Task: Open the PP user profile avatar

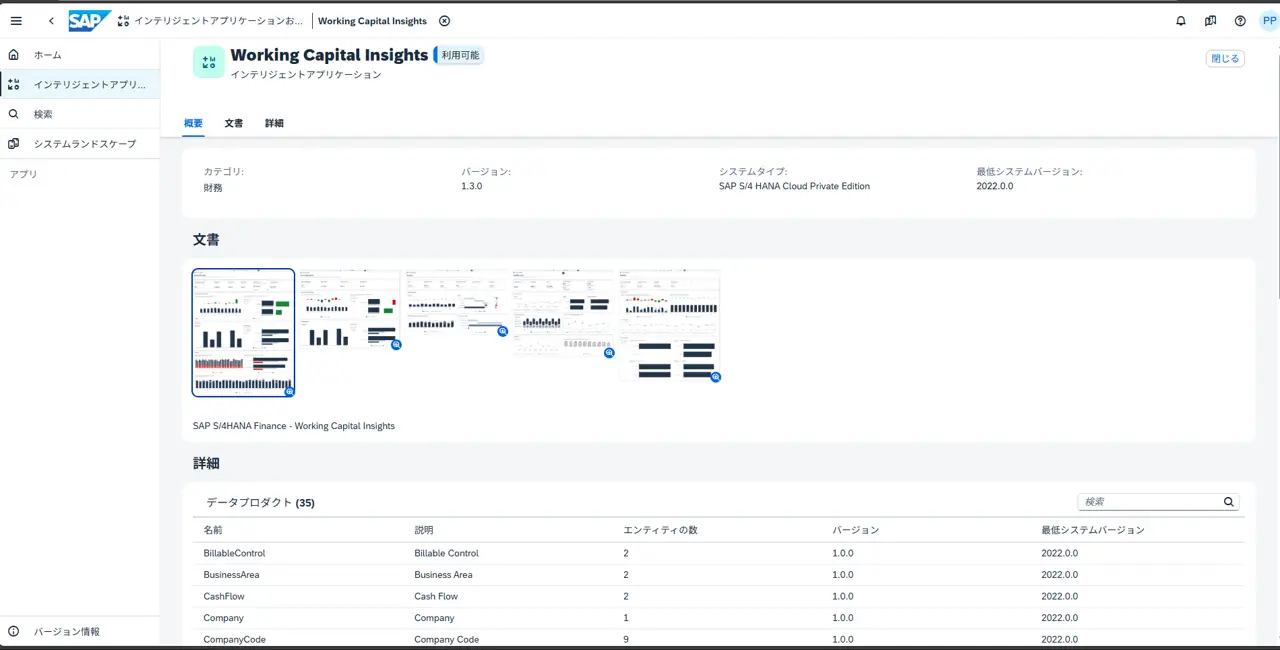Action: pyautogui.click(x=1268, y=21)
